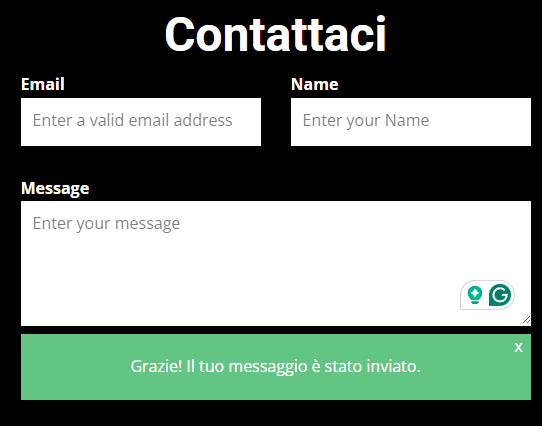Click the Name field label

pyautogui.click(x=315, y=84)
